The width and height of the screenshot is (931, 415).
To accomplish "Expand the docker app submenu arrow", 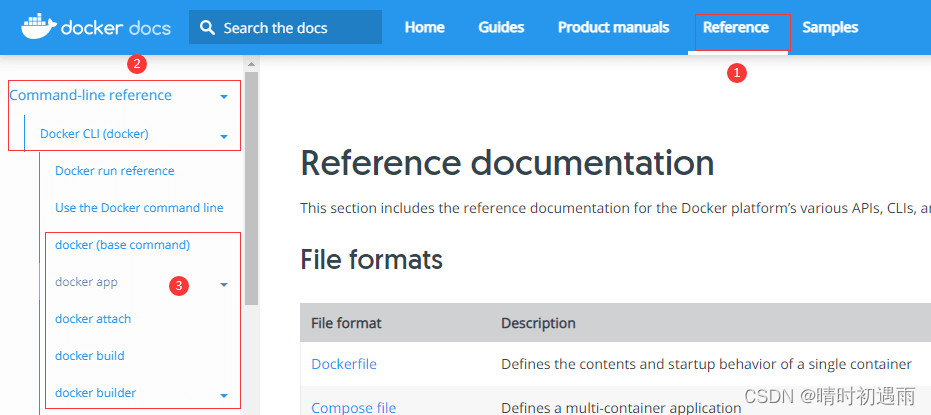I will point(224,284).
